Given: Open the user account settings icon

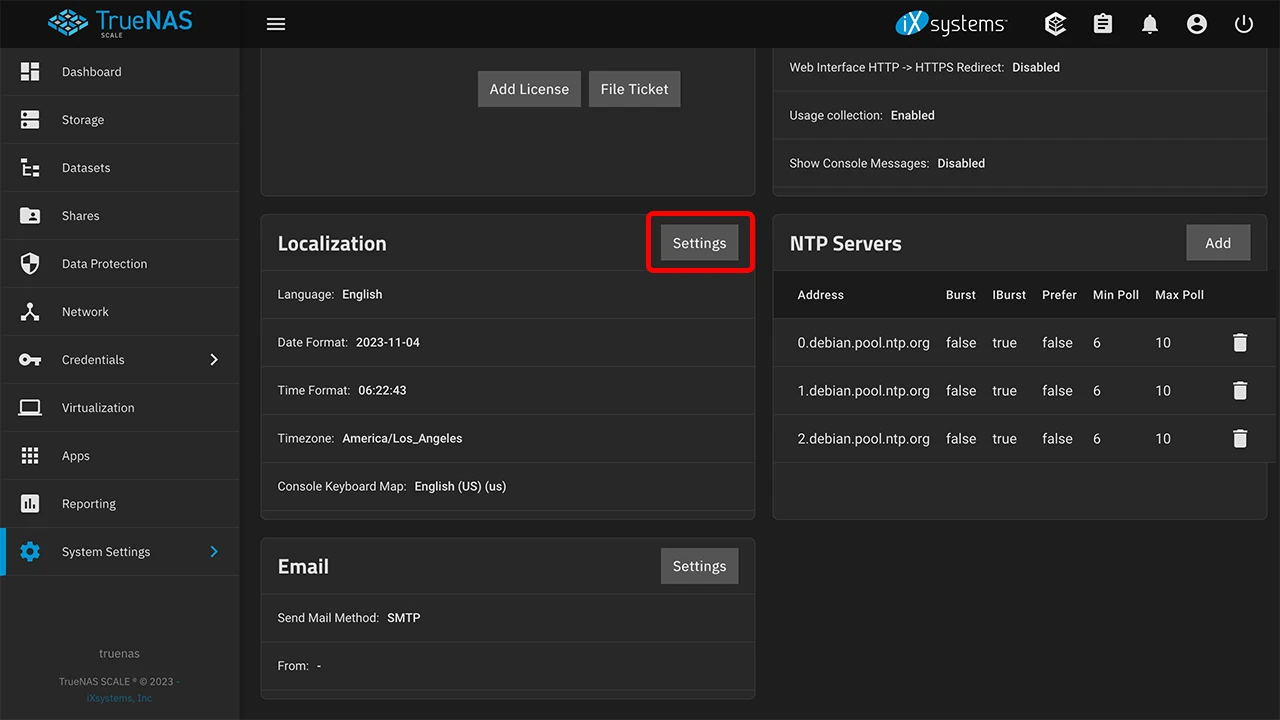Looking at the screenshot, I should (x=1197, y=24).
